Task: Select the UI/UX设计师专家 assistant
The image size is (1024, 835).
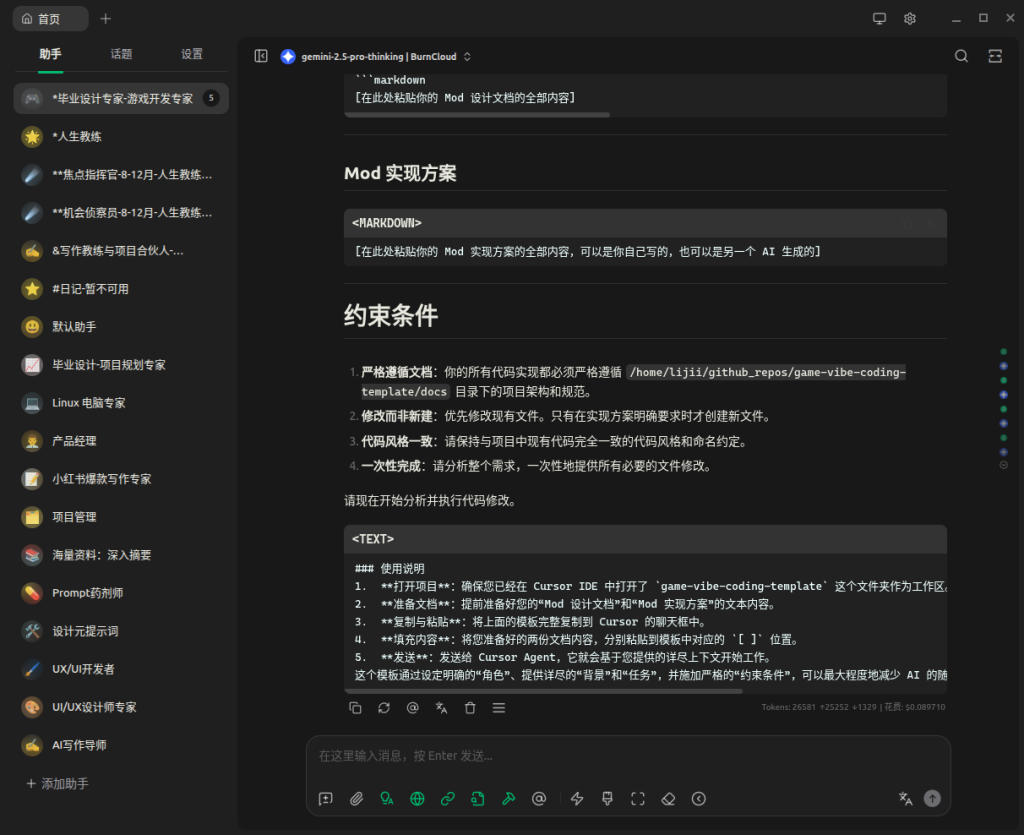Action: (121, 707)
